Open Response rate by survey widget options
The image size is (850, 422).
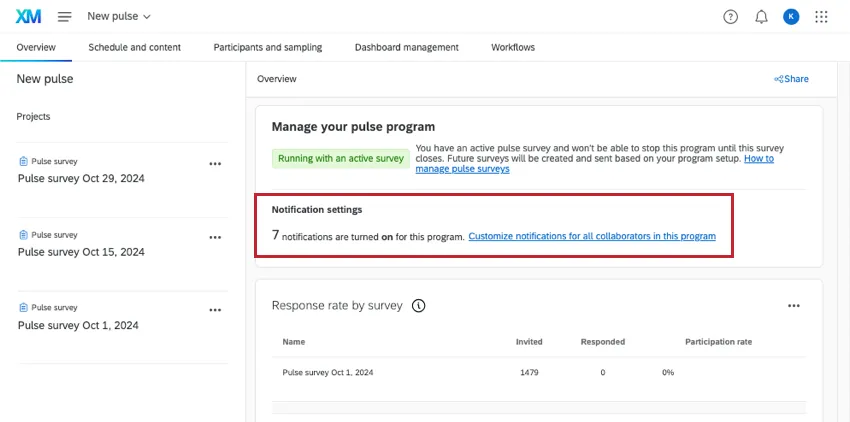793,306
